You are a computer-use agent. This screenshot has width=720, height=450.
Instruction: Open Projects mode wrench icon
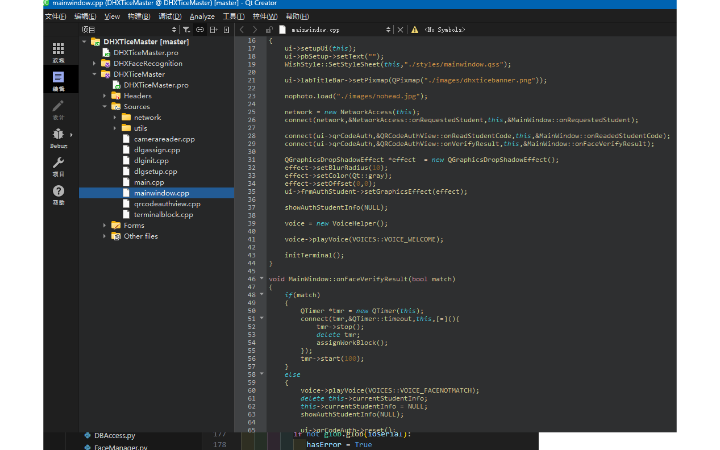(x=58, y=163)
